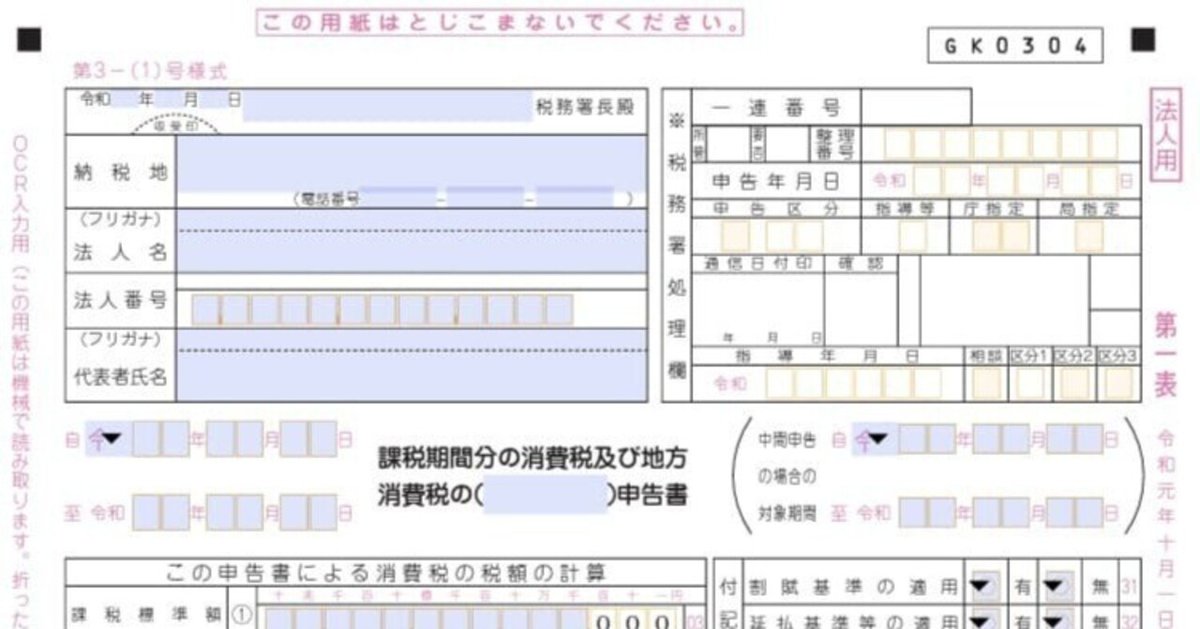Click the 確認 header cell
The width and height of the screenshot is (1200, 629).
click(x=860, y=263)
